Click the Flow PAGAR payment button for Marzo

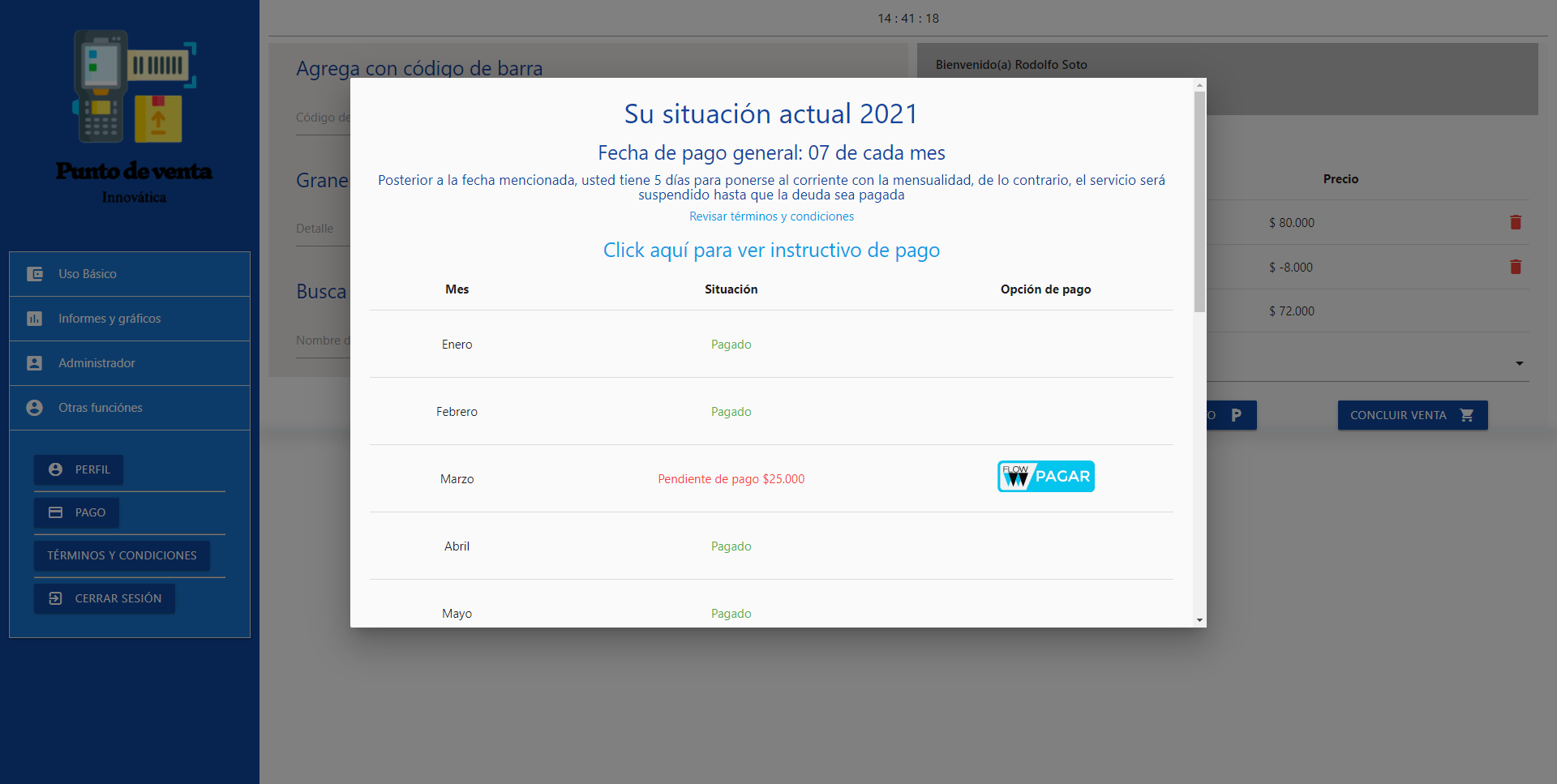(1045, 477)
